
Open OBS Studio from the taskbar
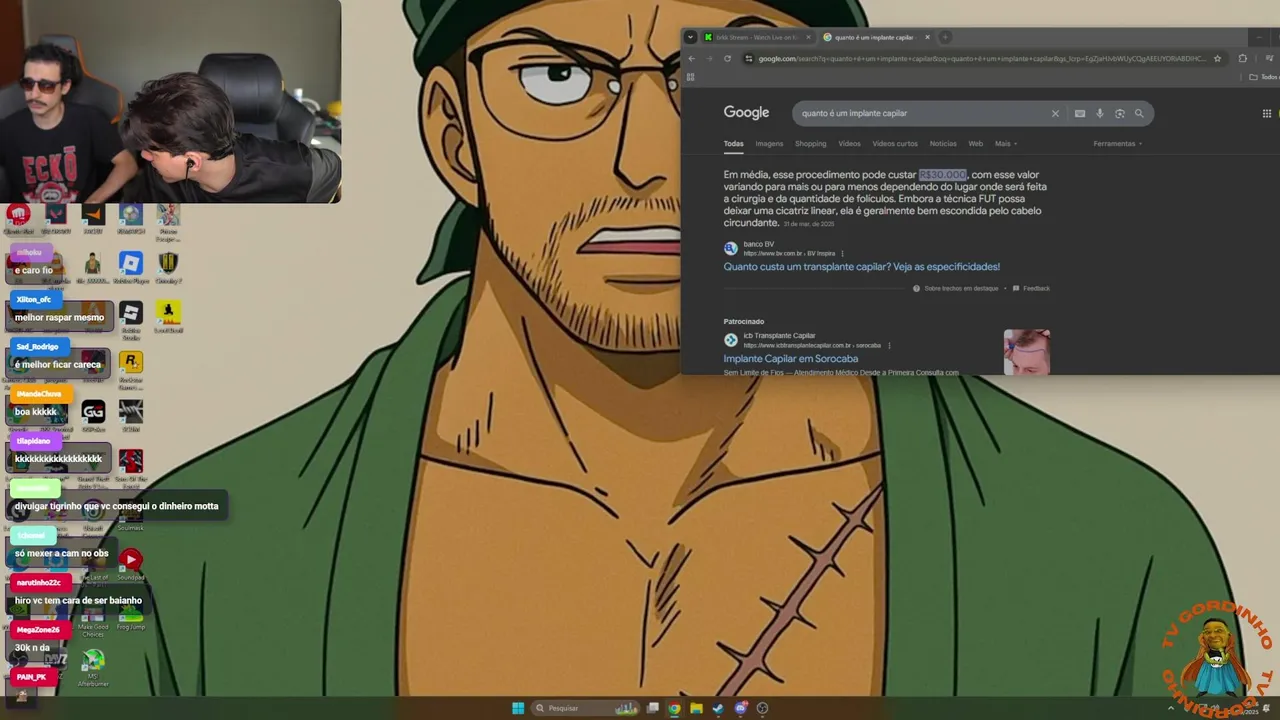[x=762, y=708]
